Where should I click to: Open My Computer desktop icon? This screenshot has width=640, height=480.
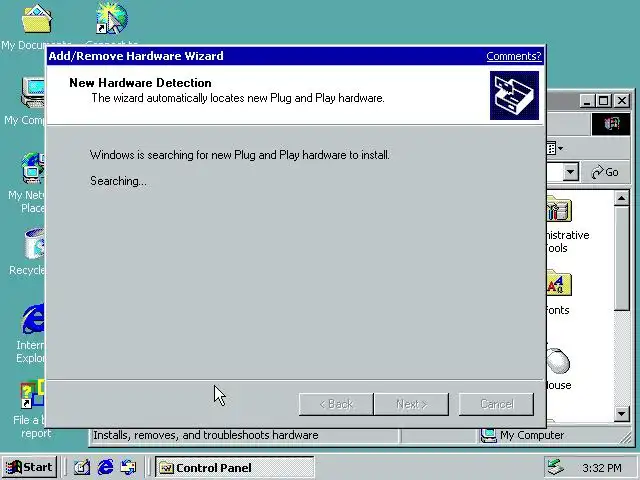click(x=33, y=93)
